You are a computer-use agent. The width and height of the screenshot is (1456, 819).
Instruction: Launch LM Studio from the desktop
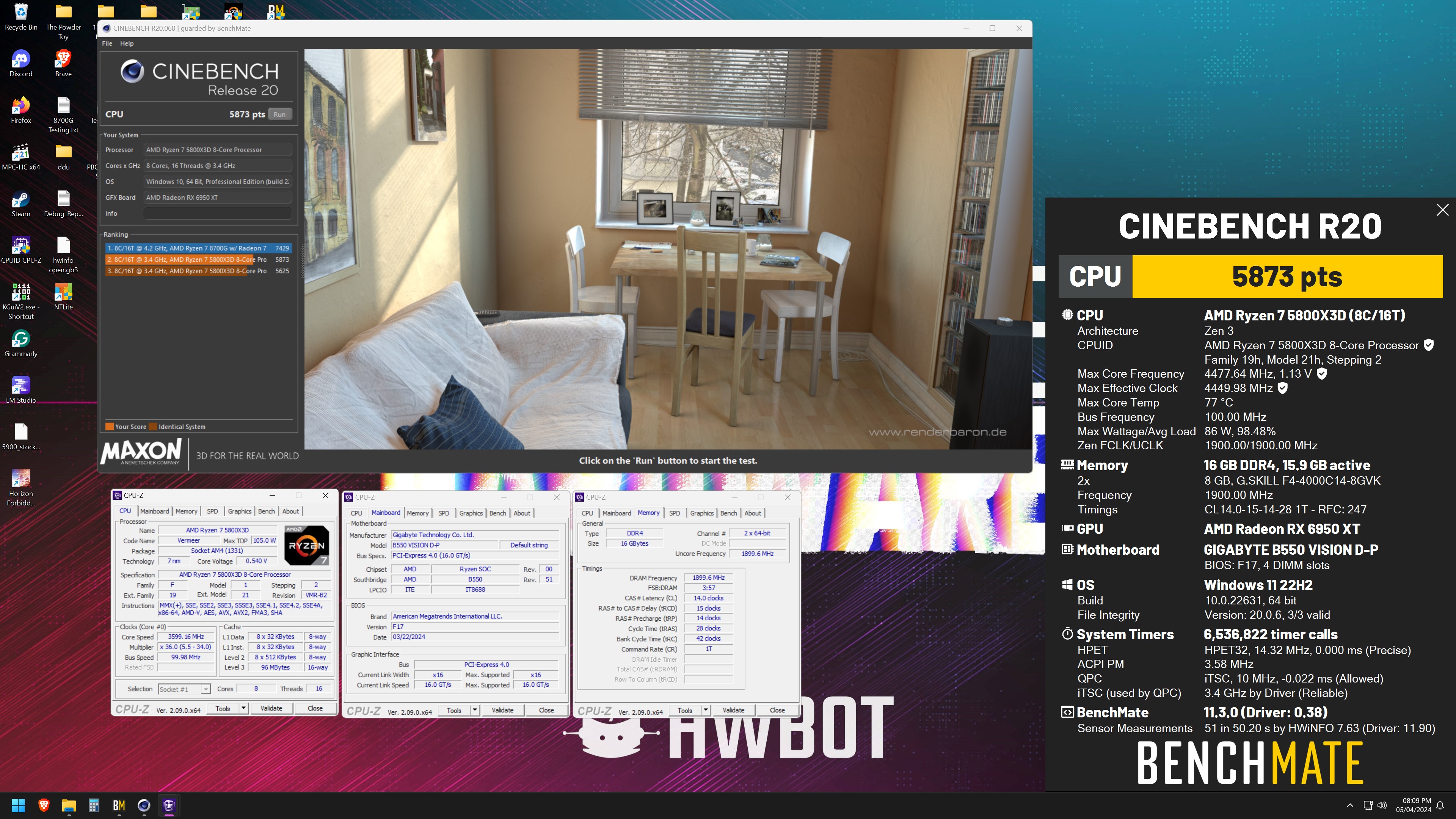[x=21, y=390]
